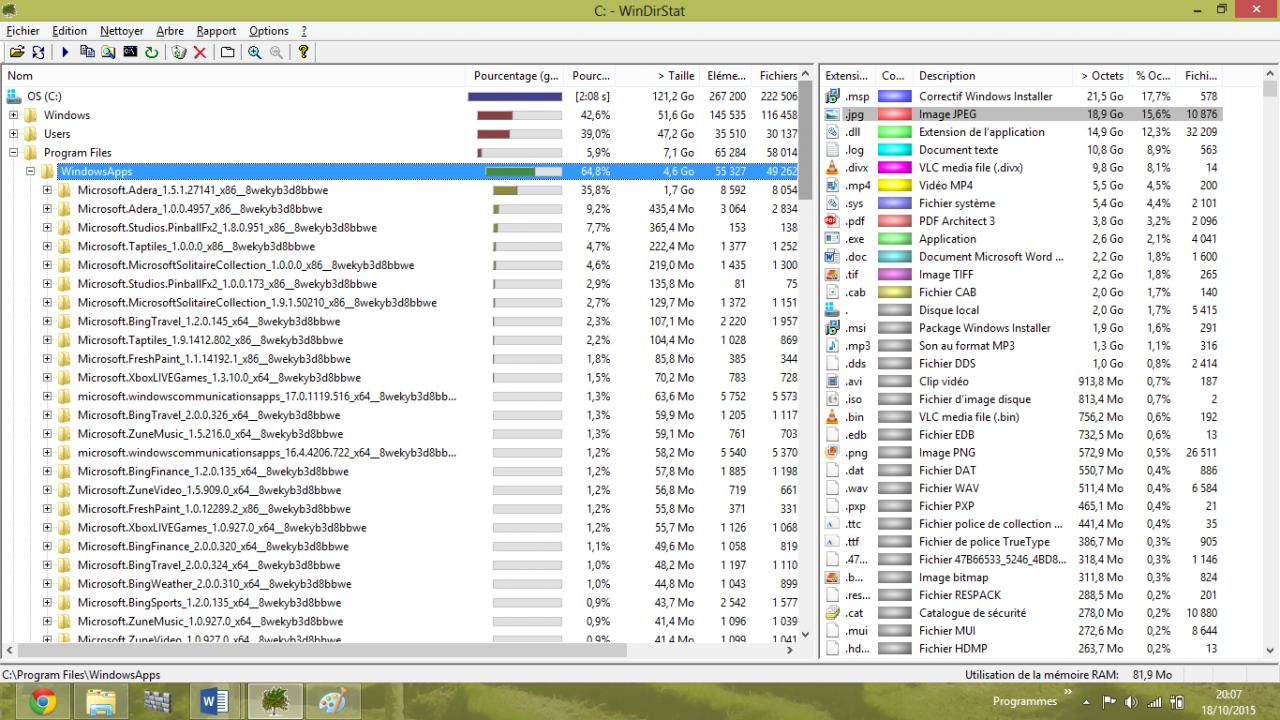Expand the Users folder node
1280x720 pixels.
(x=14, y=134)
